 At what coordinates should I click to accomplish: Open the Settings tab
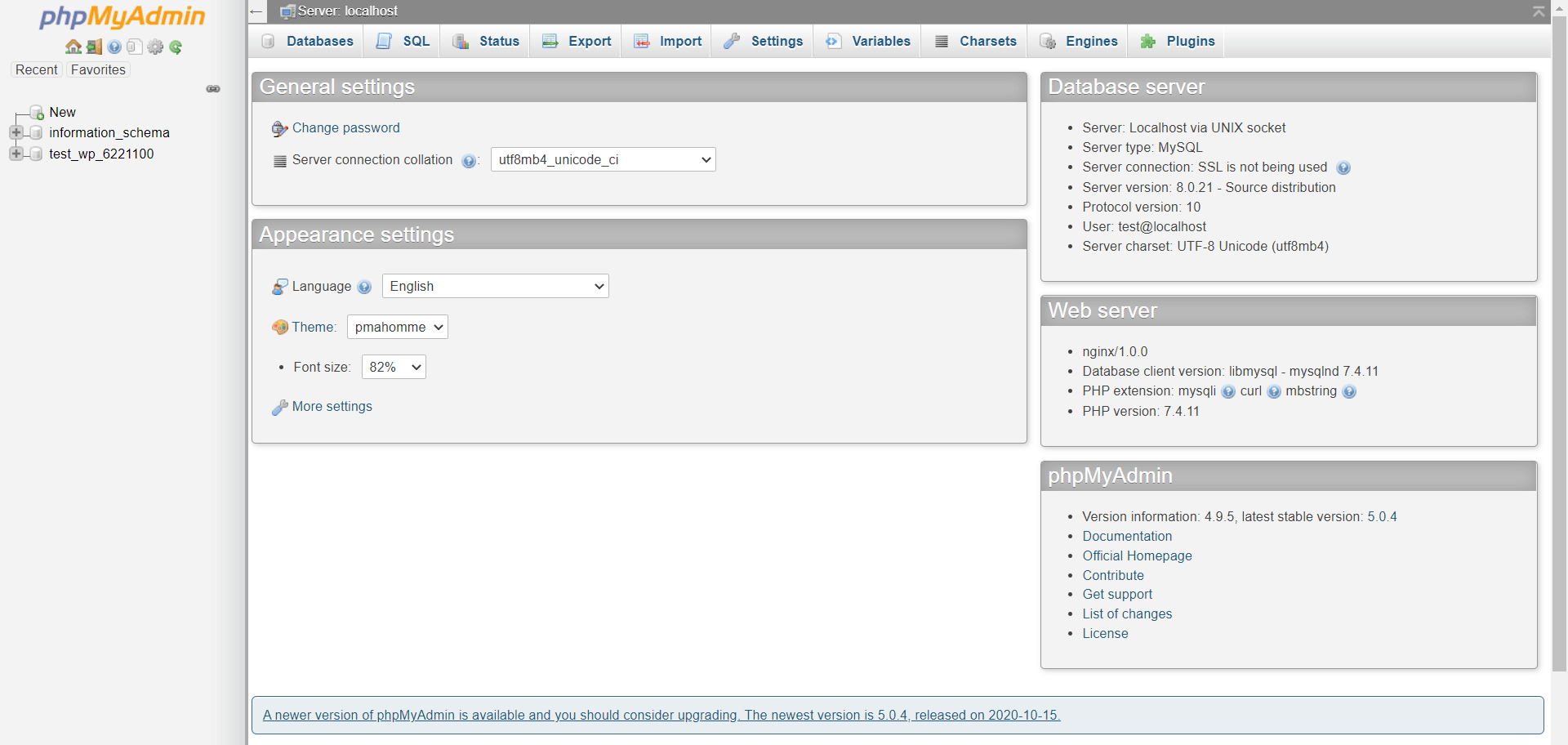click(x=762, y=41)
